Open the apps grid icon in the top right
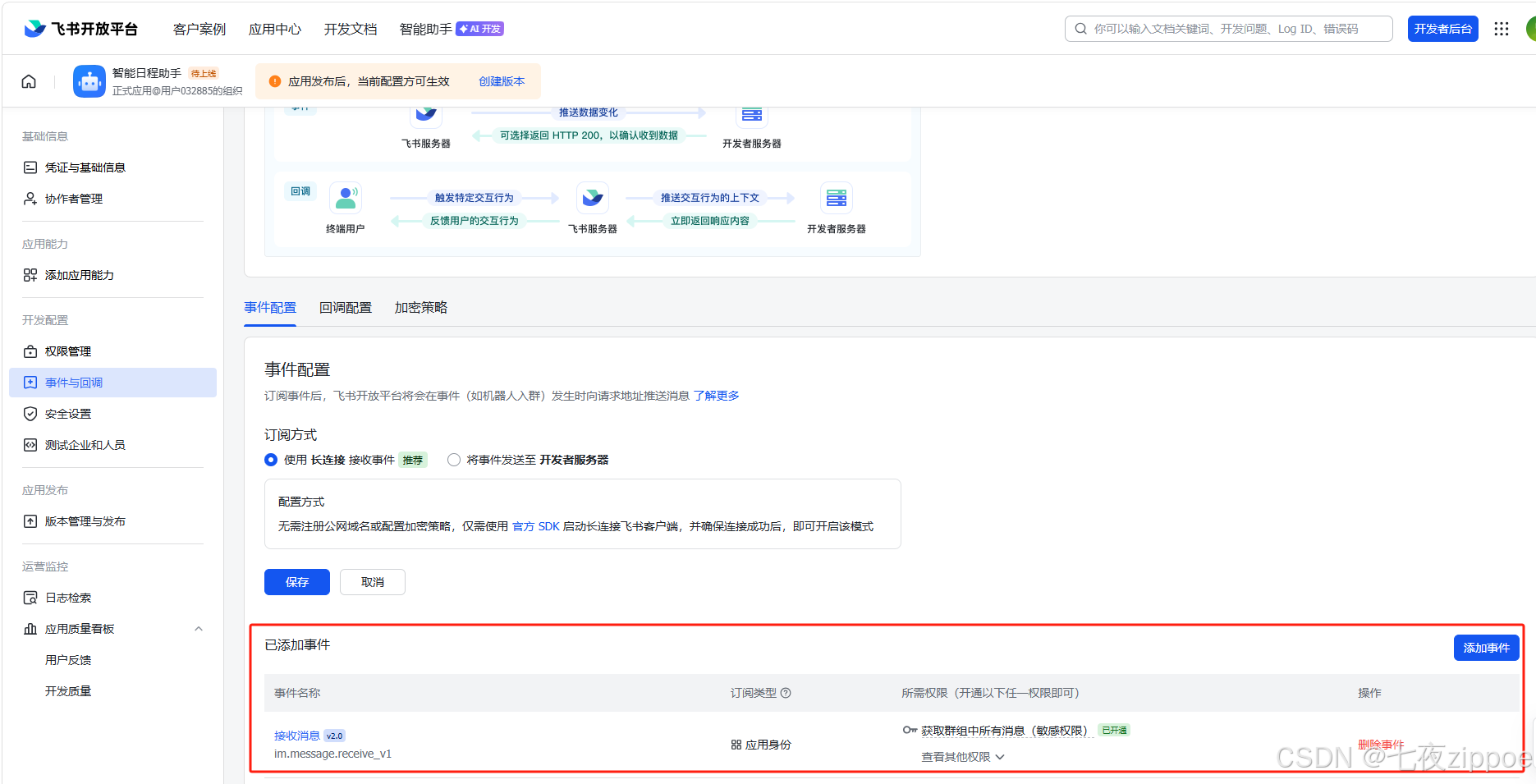The height and width of the screenshot is (784, 1536). click(x=1502, y=29)
